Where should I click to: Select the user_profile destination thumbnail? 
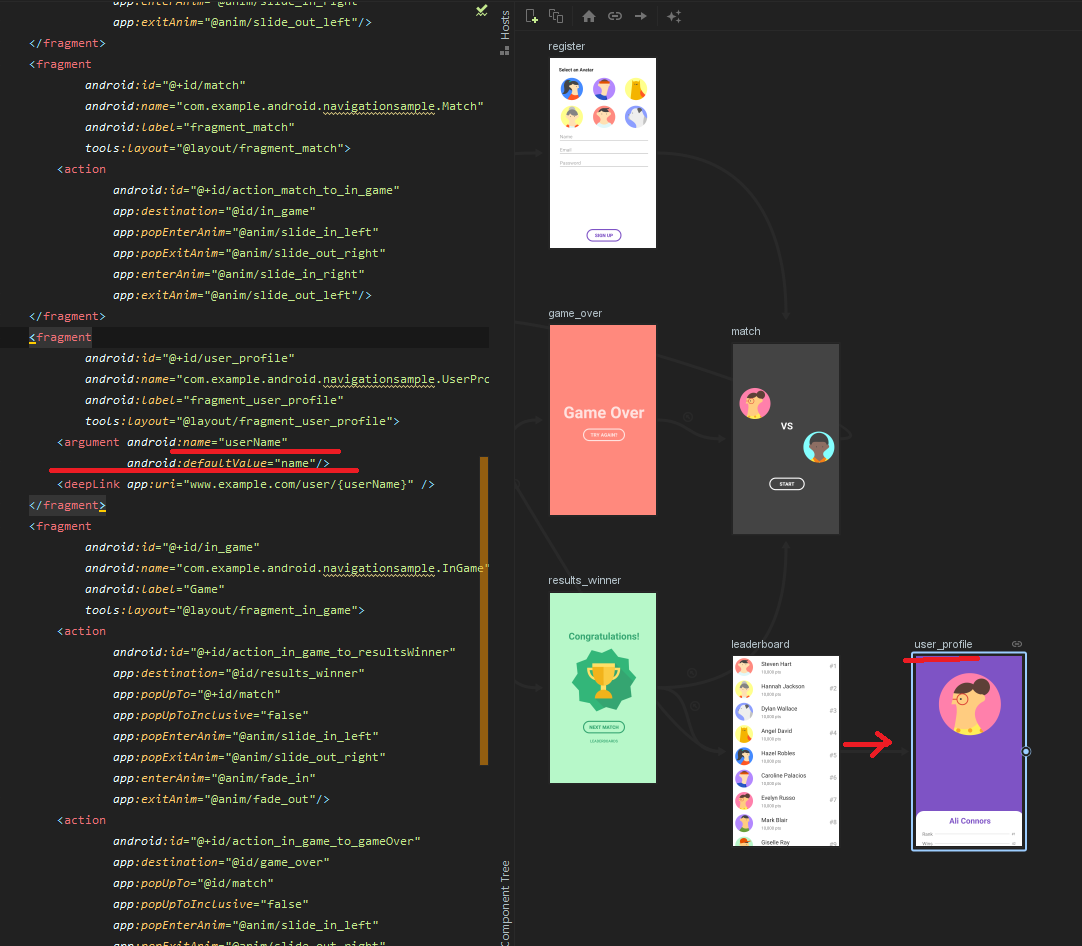[969, 751]
